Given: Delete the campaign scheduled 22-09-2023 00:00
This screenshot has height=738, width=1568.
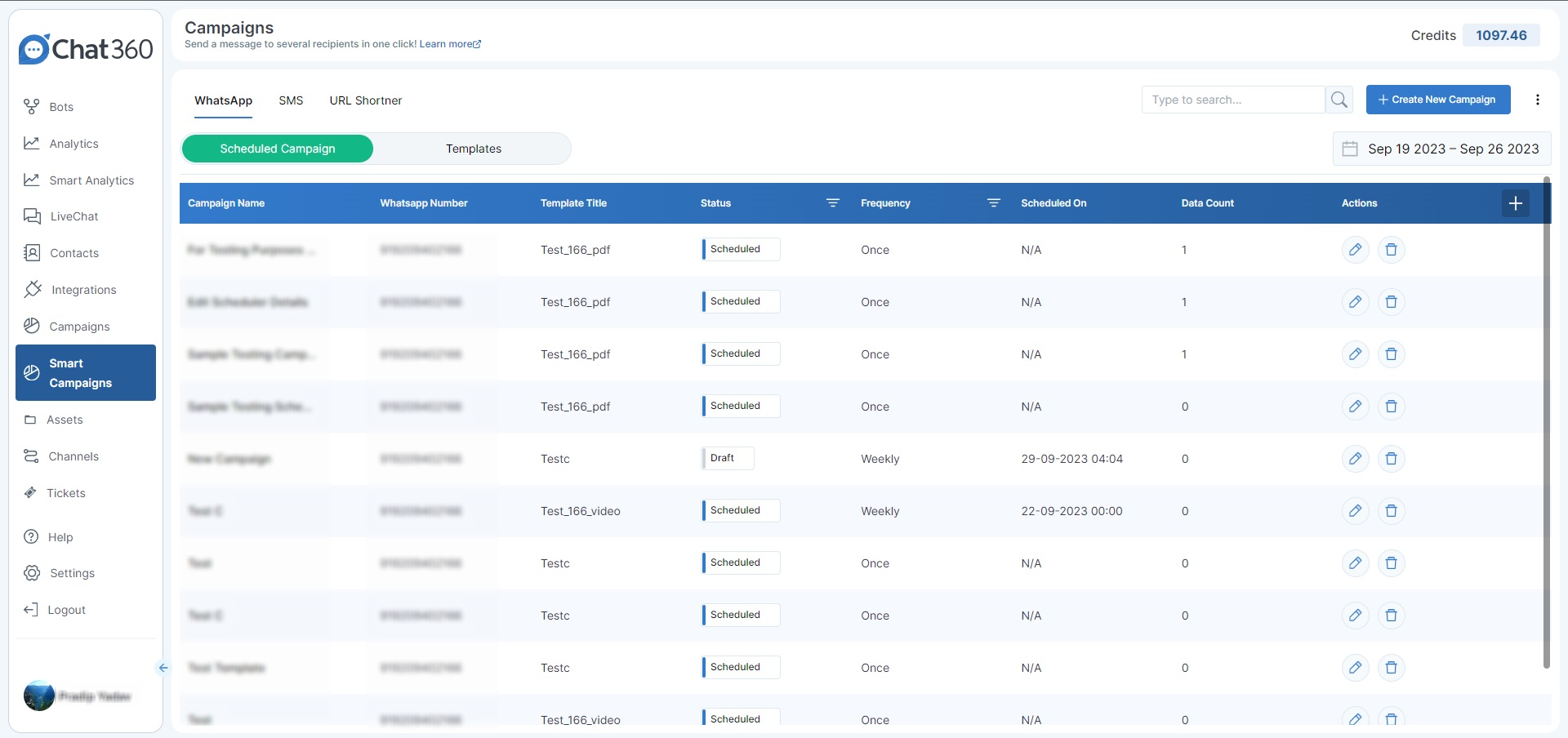Looking at the screenshot, I should click(x=1392, y=511).
